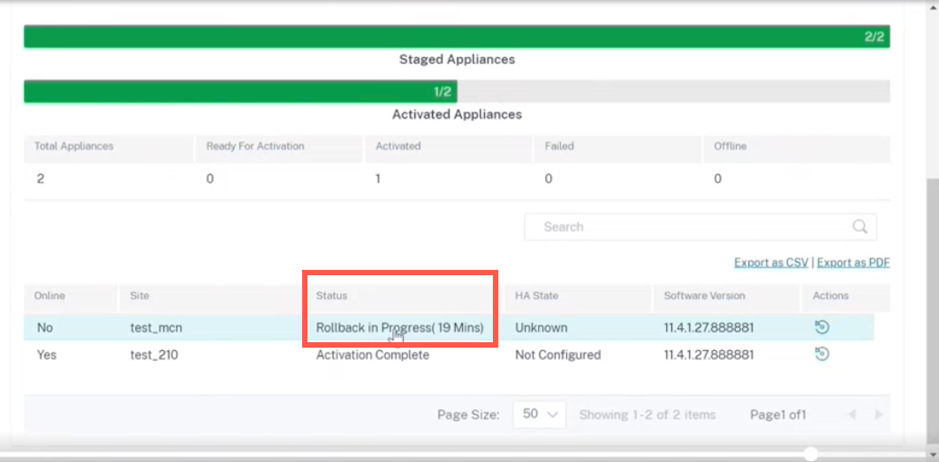This screenshot has width=939, height=462.
Task: Export the table as CSV
Action: pos(771,262)
